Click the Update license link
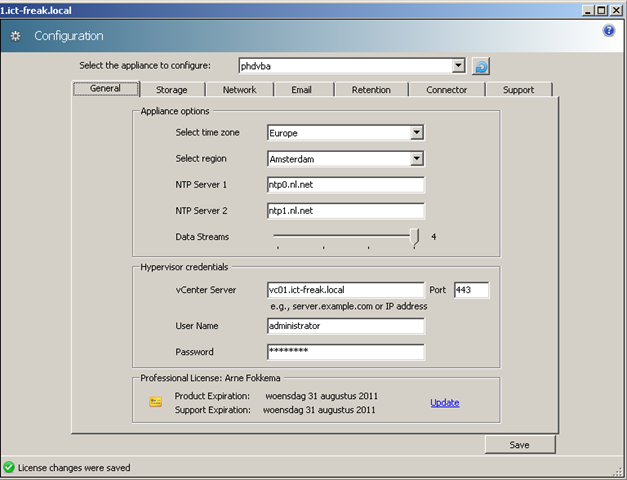 tap(445, 403)
